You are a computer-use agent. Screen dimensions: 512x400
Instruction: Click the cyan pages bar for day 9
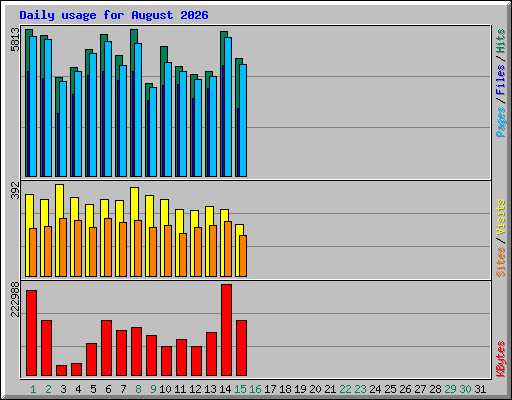point(153,132)
